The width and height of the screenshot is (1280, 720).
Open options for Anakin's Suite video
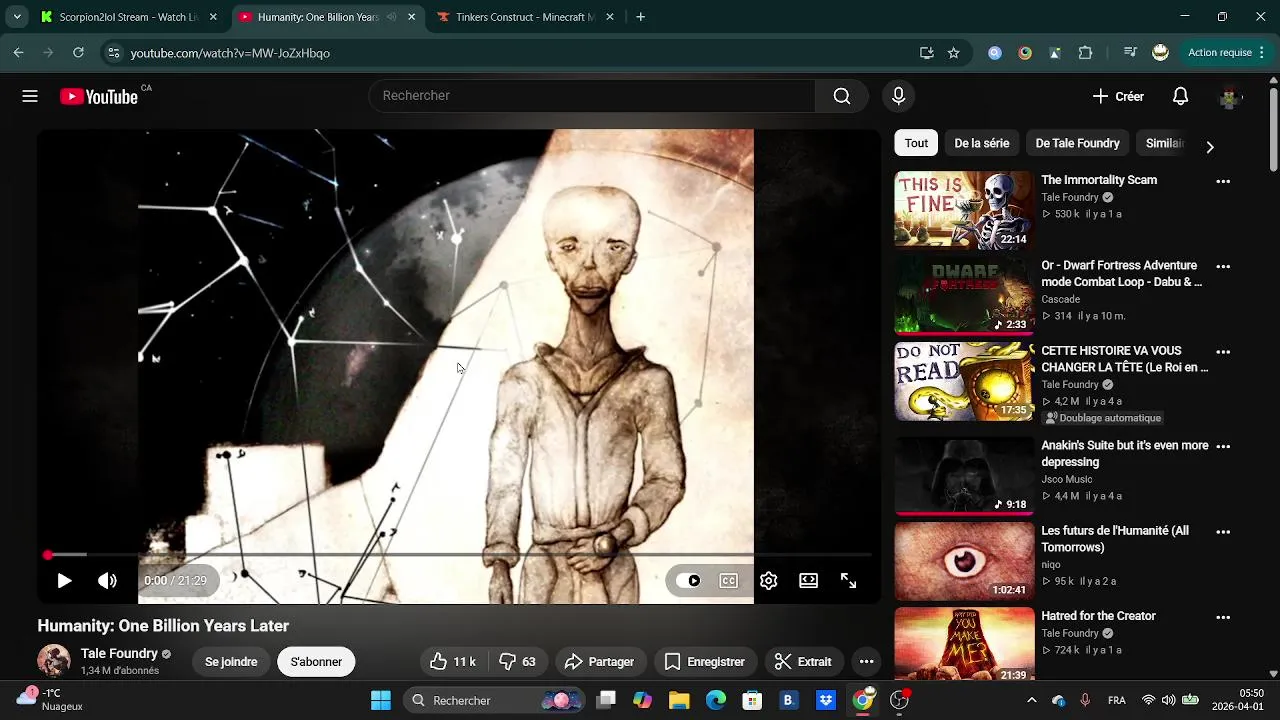point(1222,447)
